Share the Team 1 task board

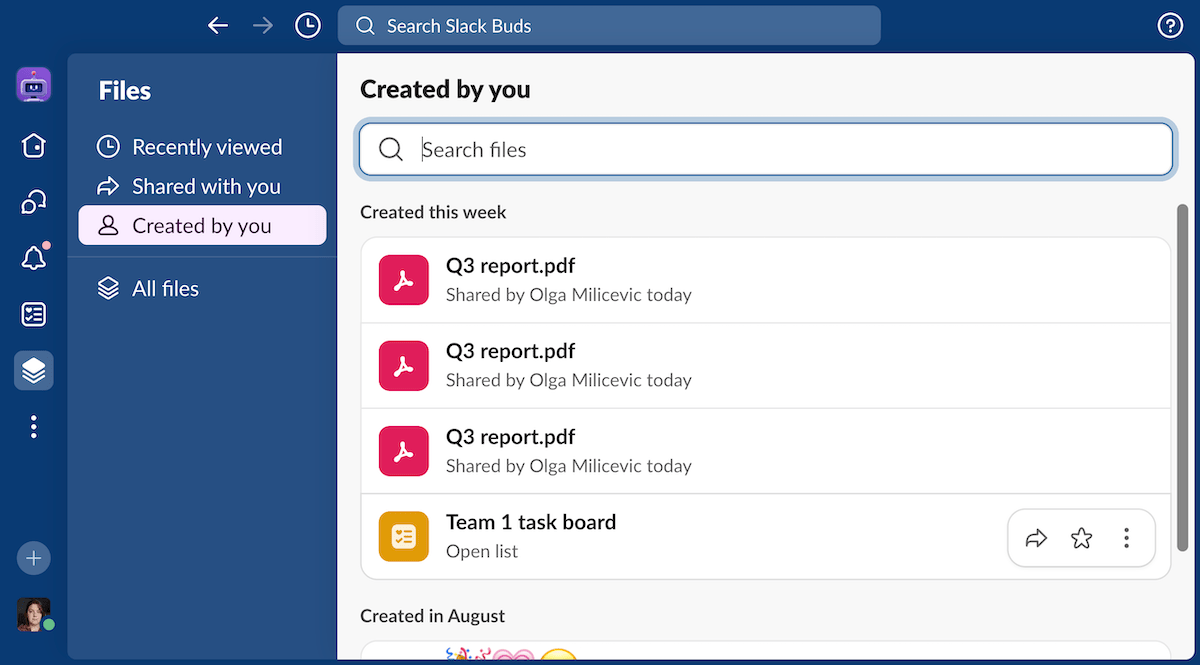click(x=1037, y=539)
